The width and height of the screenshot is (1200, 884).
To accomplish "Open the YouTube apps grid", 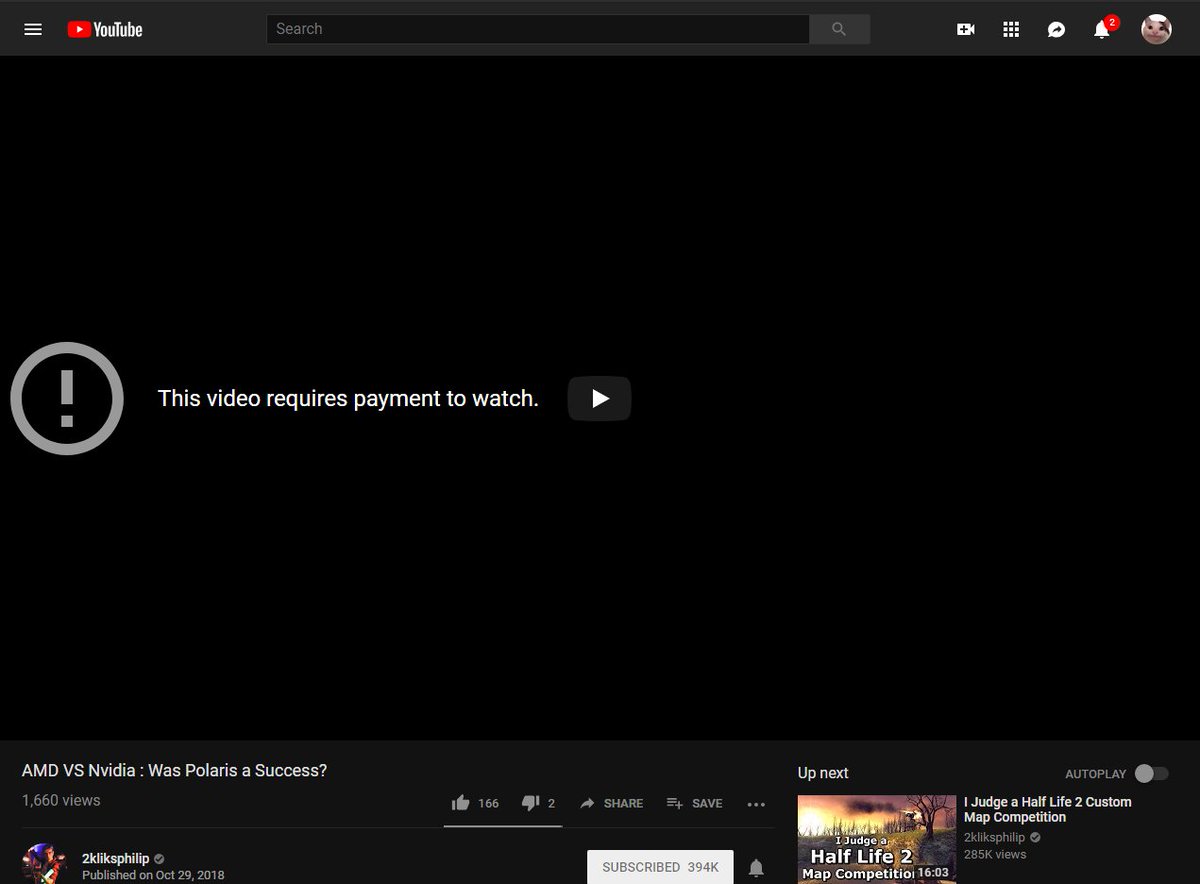I will pos(1011,29).
